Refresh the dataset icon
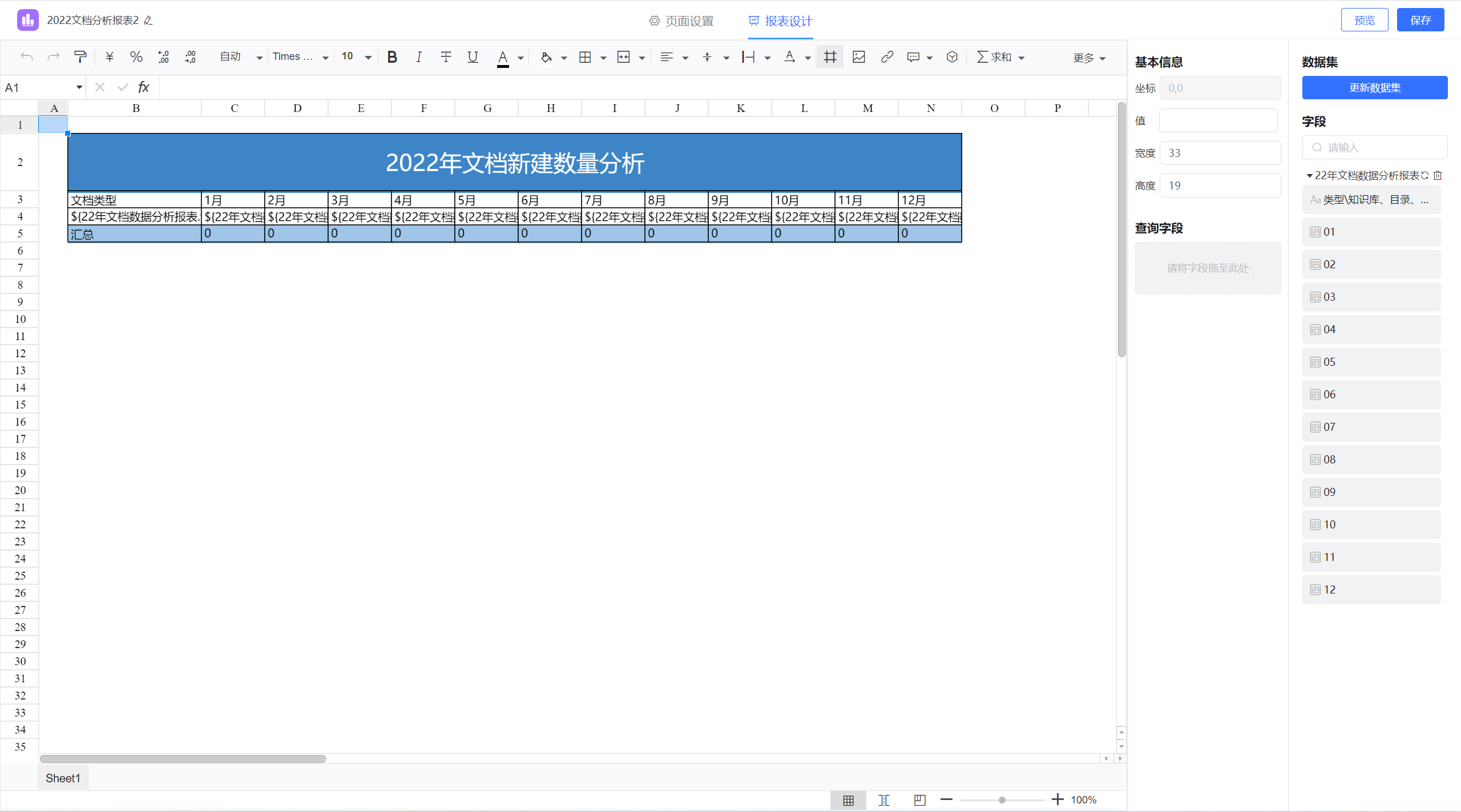The height and width of the screenshot is (812, 1461). pos(1425,176)
